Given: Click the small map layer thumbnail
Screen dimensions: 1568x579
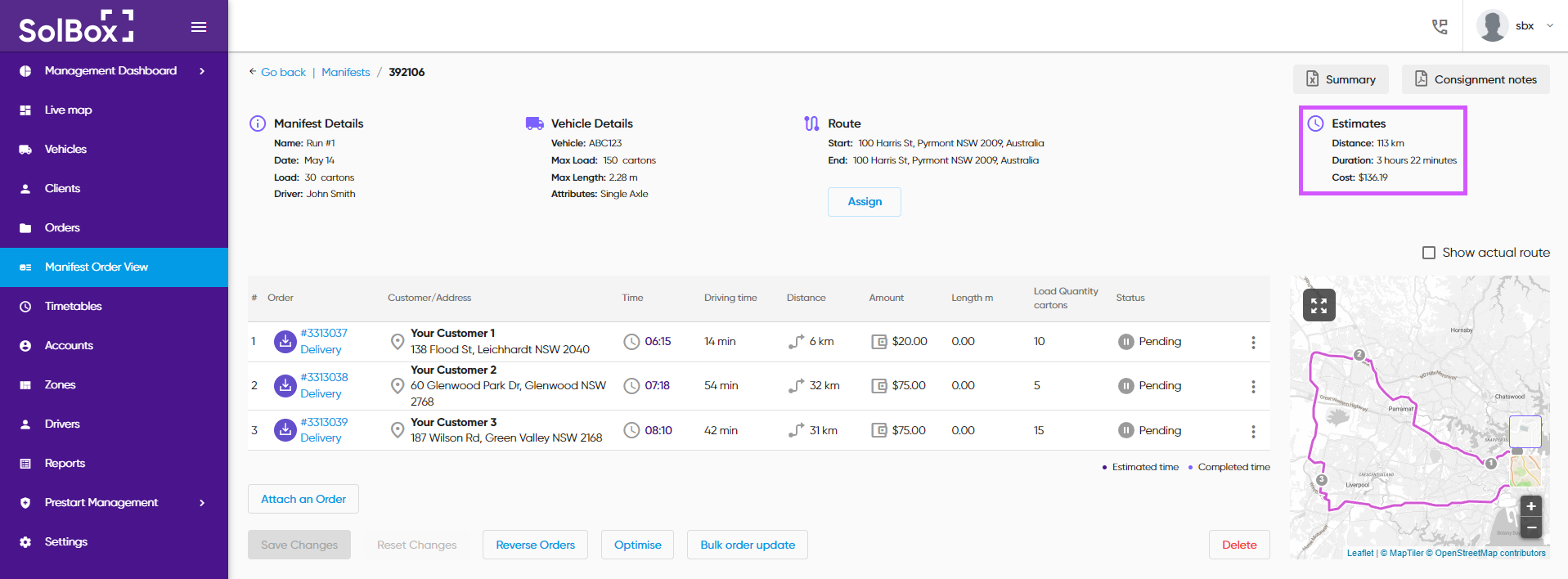Looking at the screenshot, I should point(1525,432).
